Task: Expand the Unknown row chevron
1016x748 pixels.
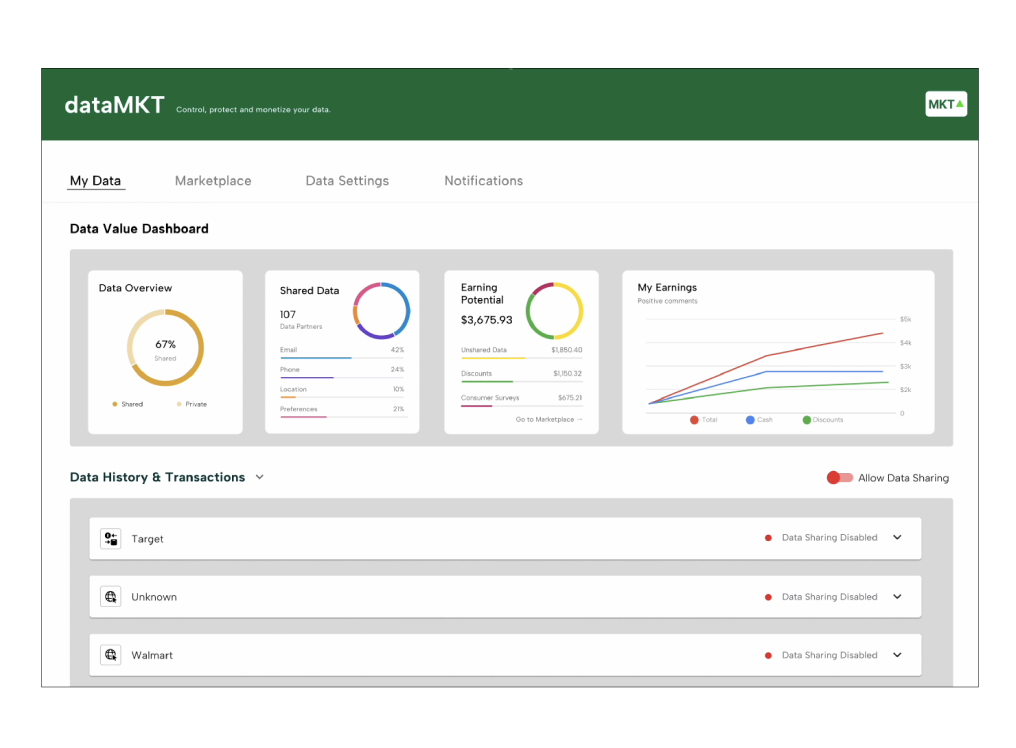Action: (897, 597)
